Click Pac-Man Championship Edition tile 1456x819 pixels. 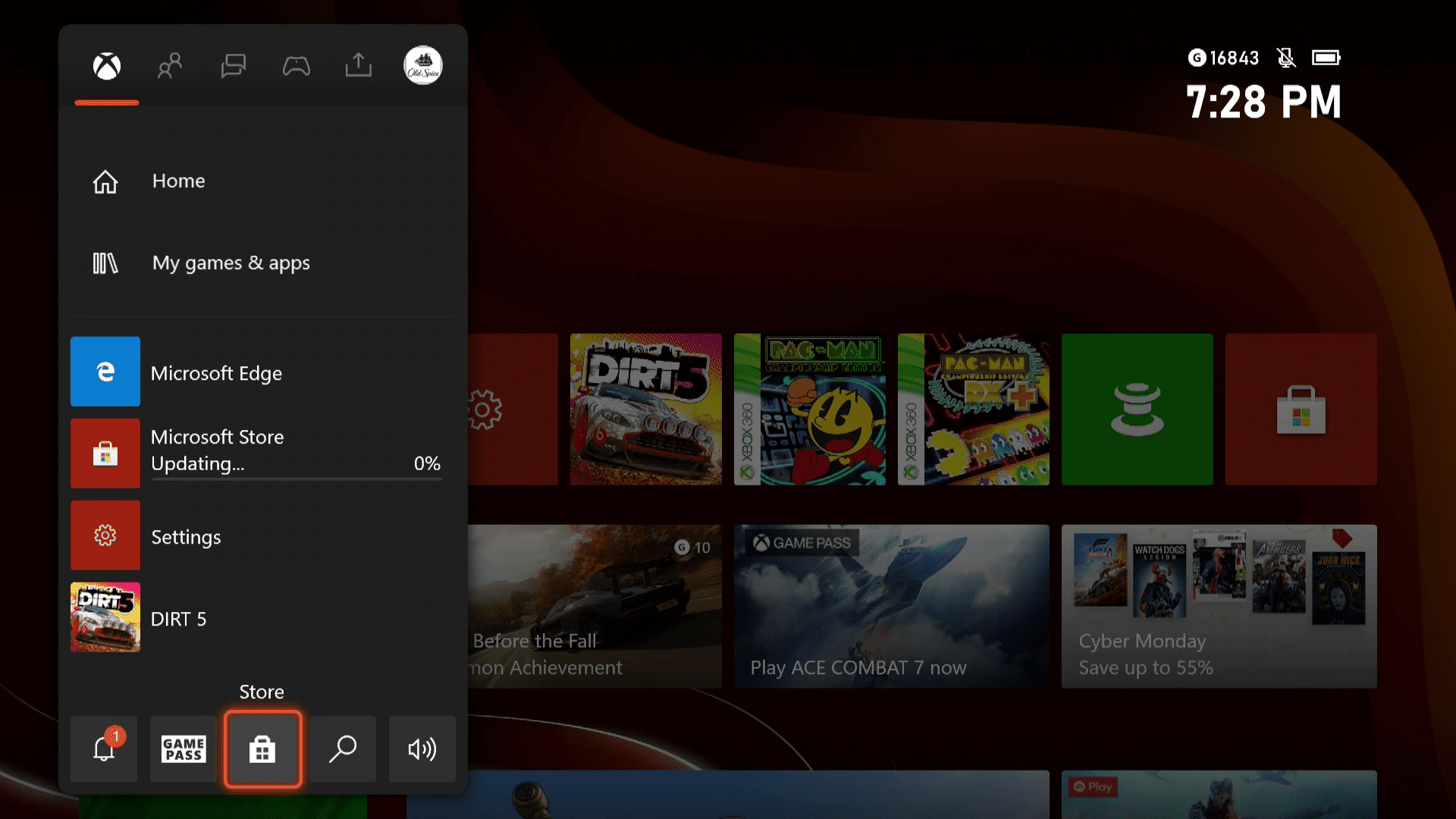tap(810, 407)
